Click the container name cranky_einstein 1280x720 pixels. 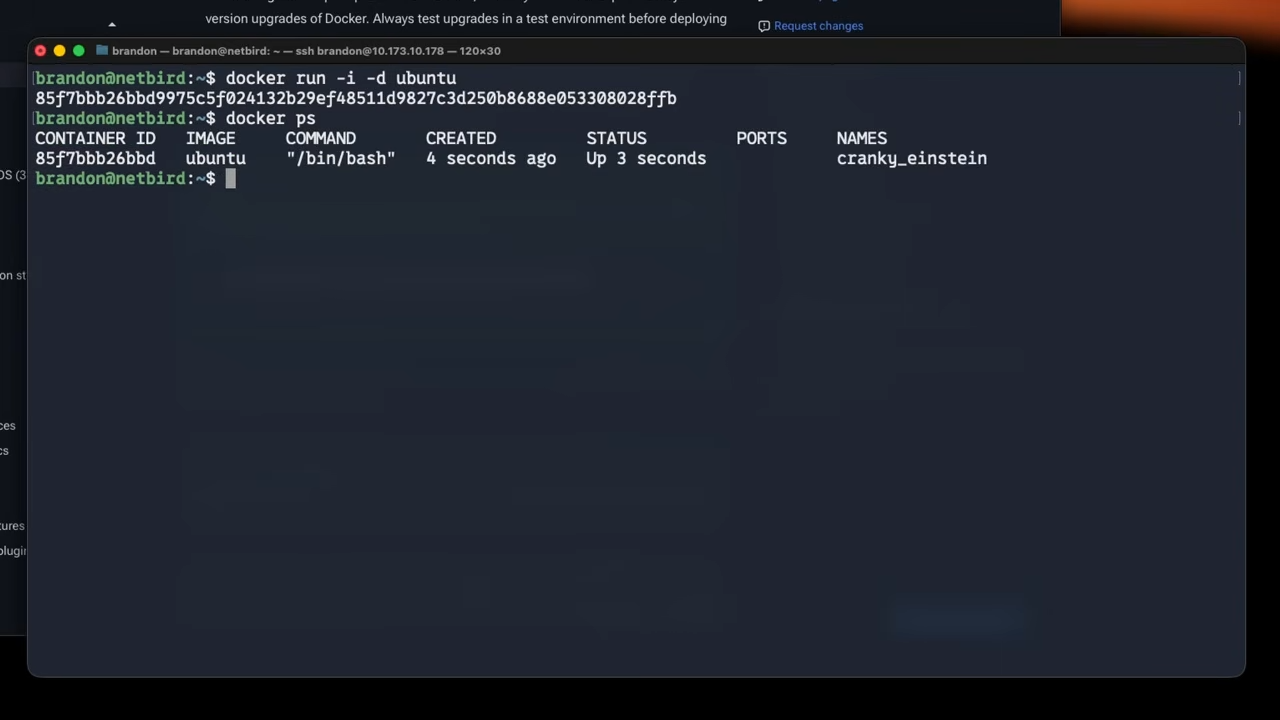pos(911,159)
